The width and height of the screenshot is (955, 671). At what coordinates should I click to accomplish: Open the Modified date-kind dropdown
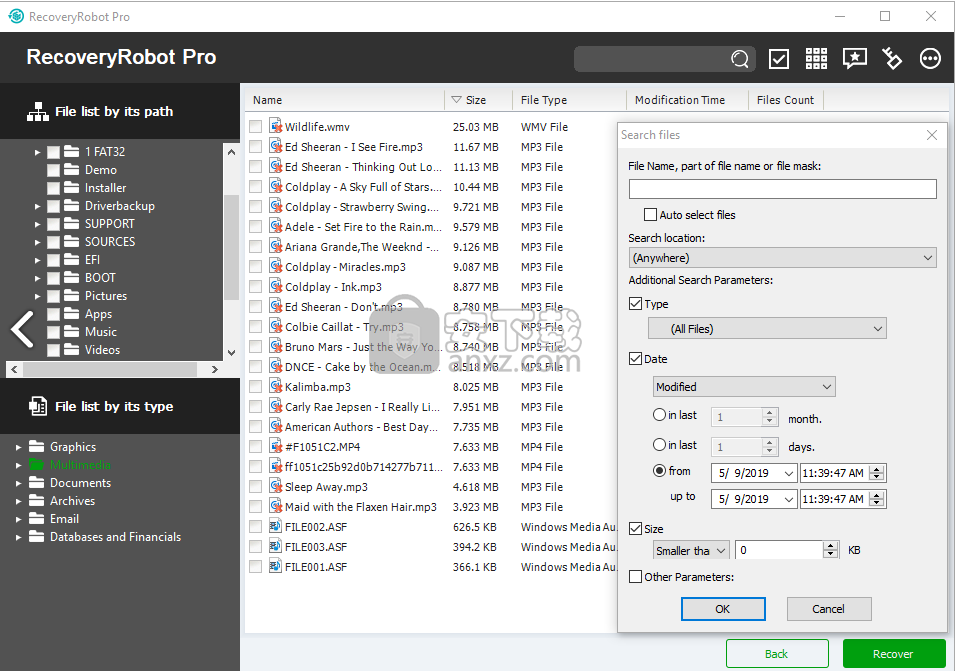tap(744, 387)
